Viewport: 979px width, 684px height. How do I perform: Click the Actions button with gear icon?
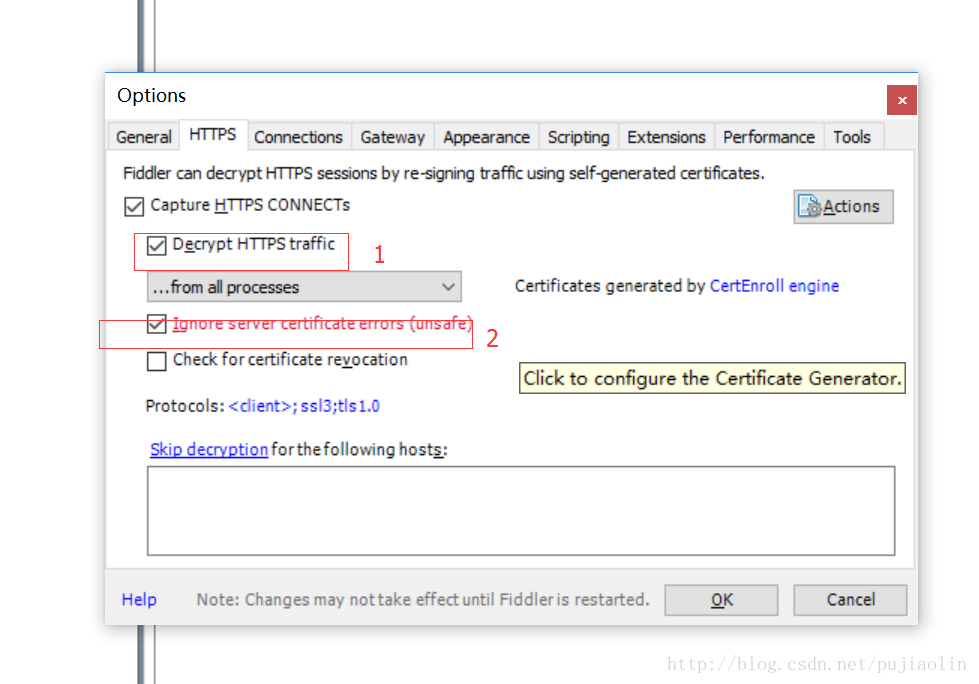(843, 207)
